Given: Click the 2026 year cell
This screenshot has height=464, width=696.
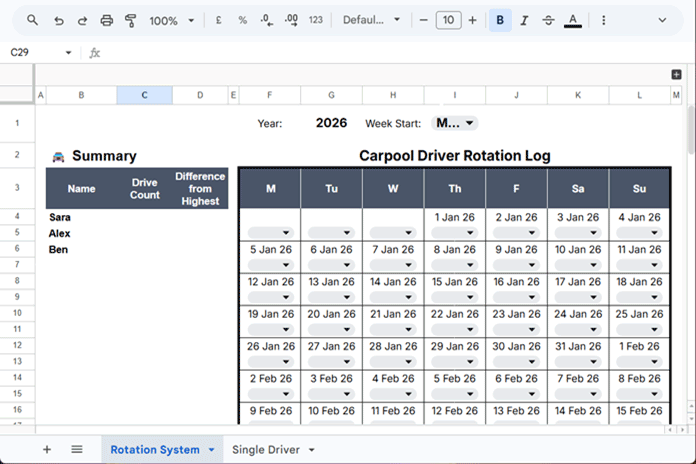Looking at the screenshot, I should click(331, 123).
